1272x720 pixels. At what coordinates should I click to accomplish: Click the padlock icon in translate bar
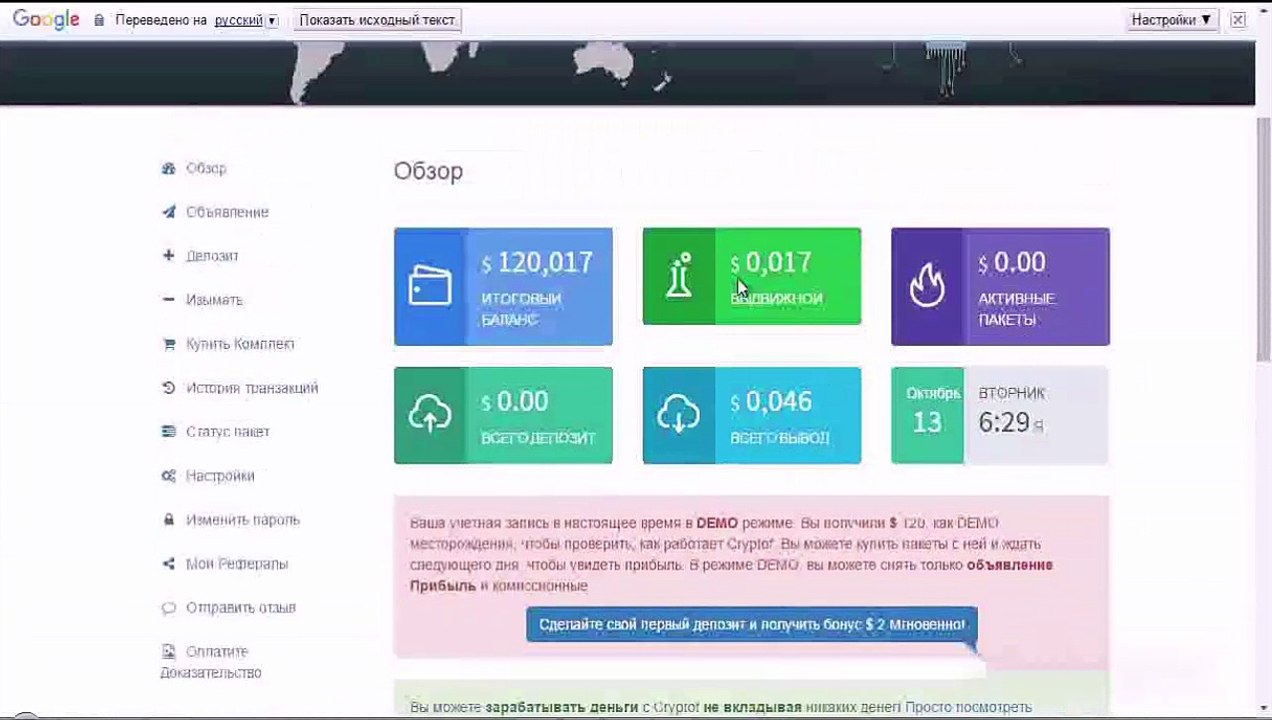click(99, 20)
